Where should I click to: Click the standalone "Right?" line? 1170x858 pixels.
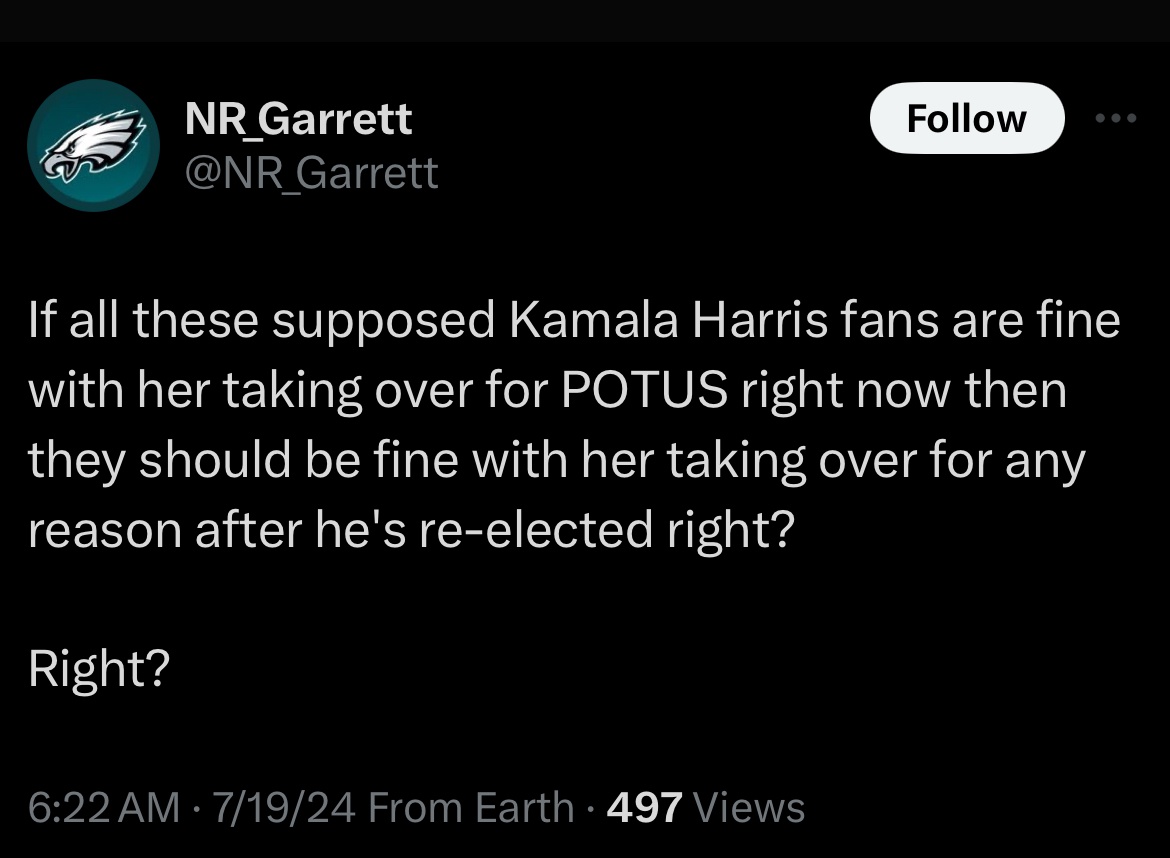(98, 669)
